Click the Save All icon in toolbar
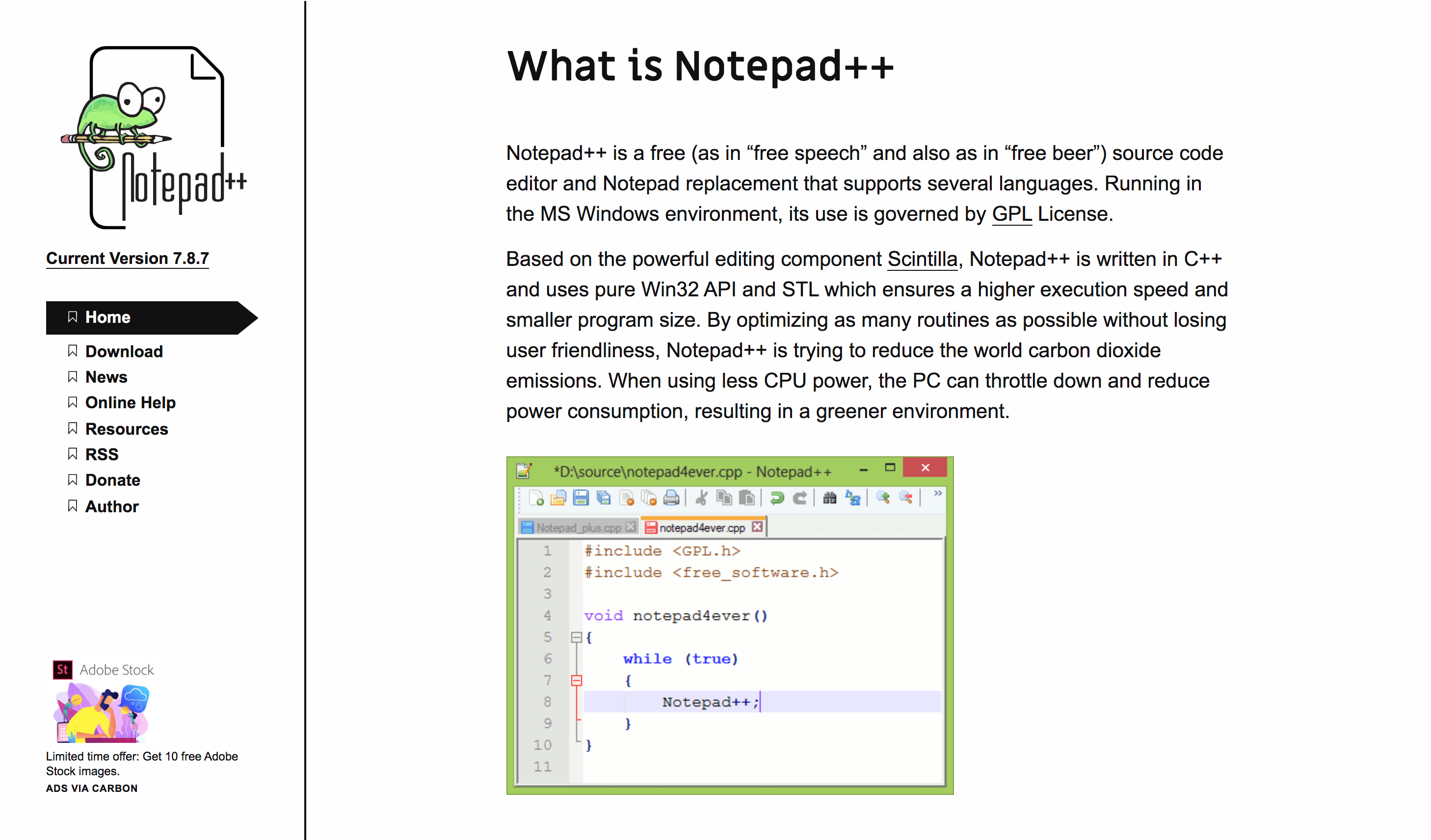 [603, 498]
